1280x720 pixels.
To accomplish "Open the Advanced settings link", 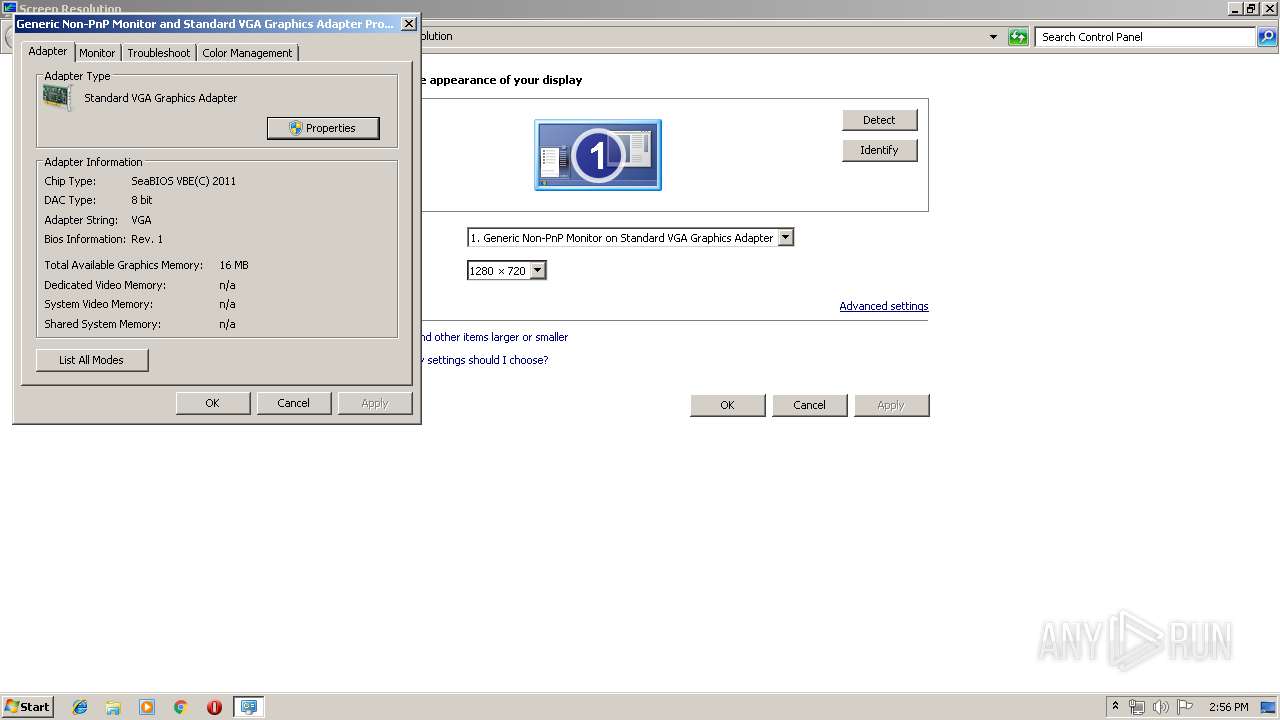I will point(884,306).
